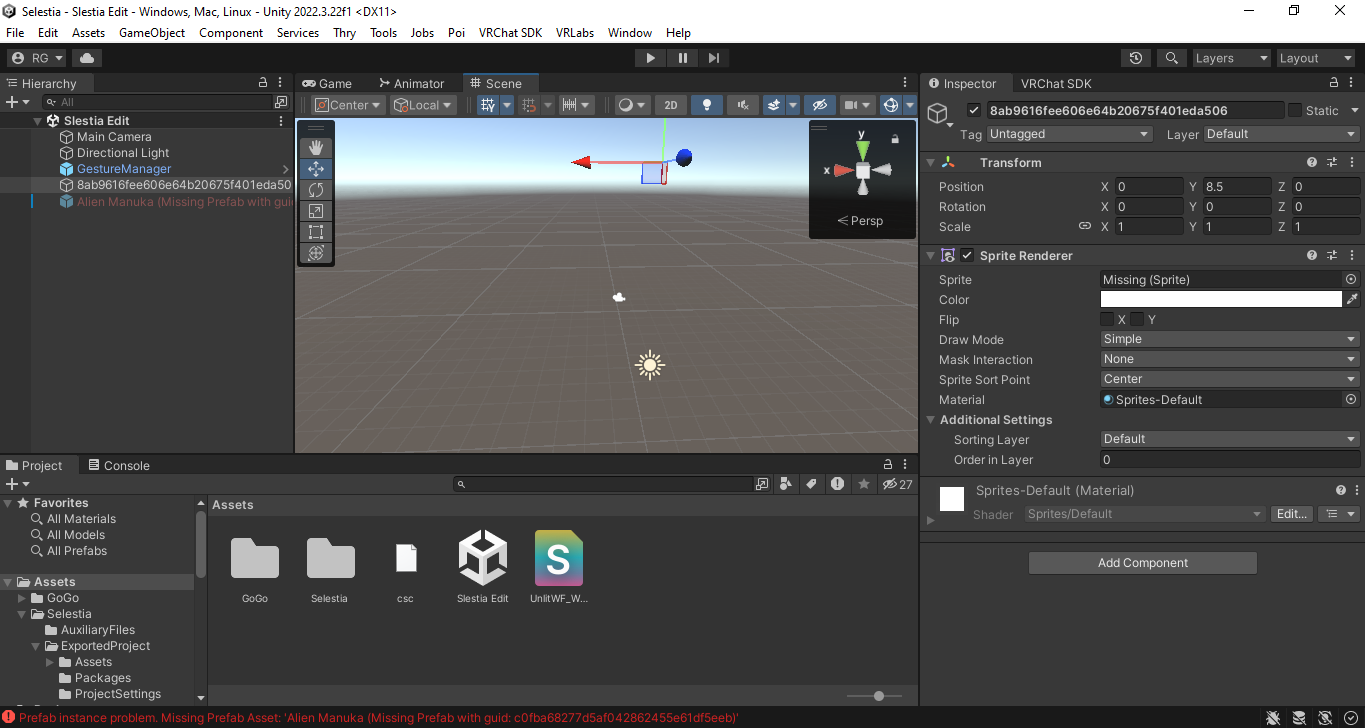Image resolution: width=1365 pixels, height=728 pixels.
Task: Toggle scene lighting
Action: (x=707, y=105)
